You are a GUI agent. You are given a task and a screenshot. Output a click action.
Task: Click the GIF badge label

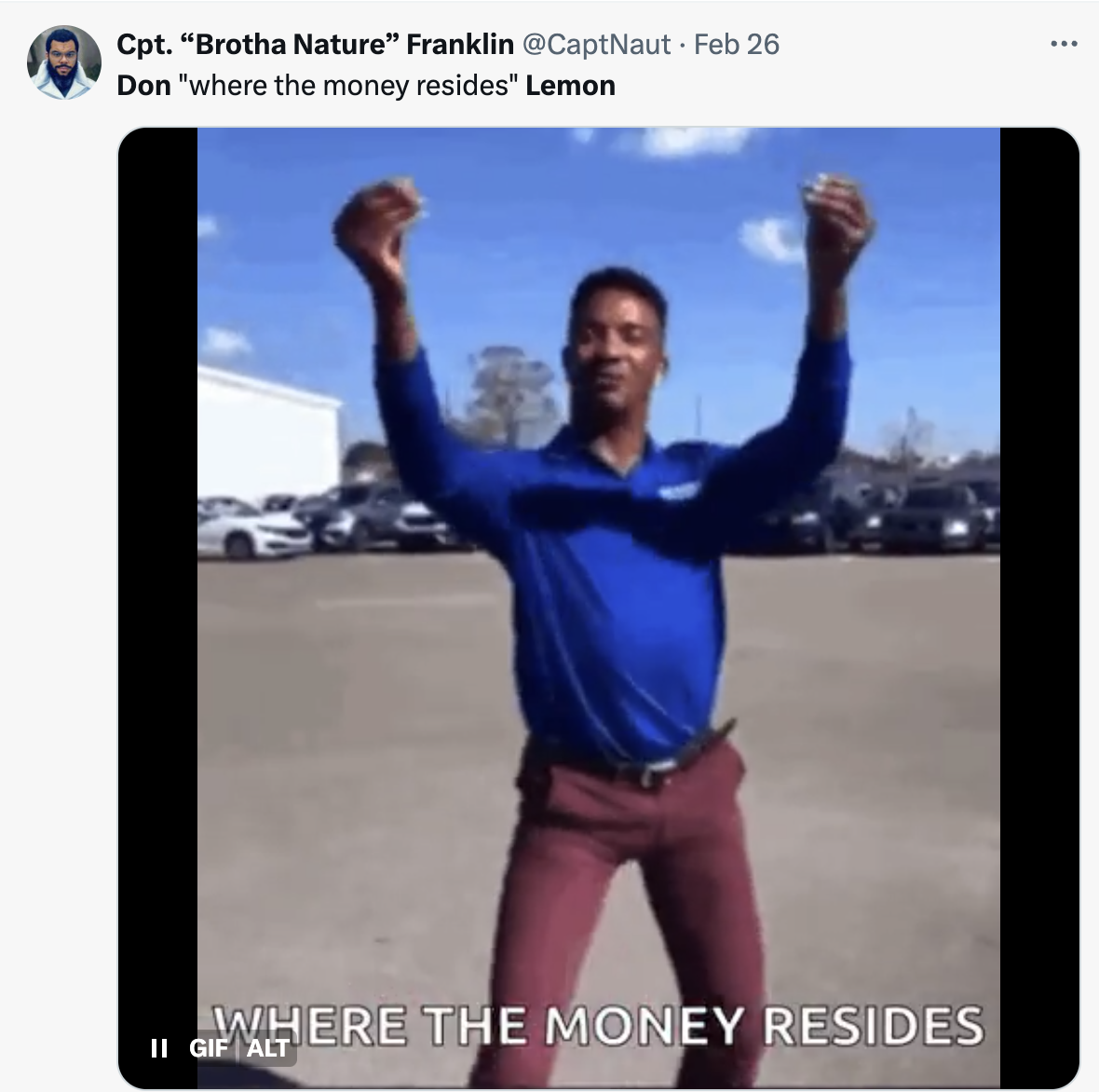209,1048
